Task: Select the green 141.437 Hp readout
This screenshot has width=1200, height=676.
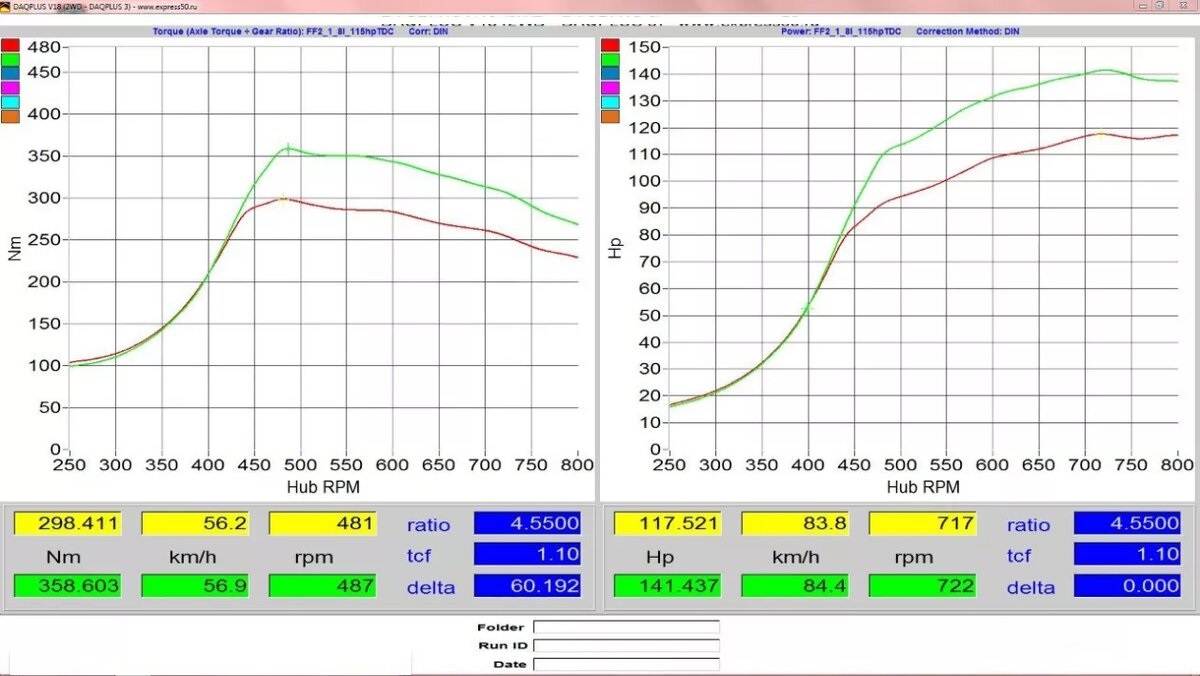Action: click(x=667, y=586)
